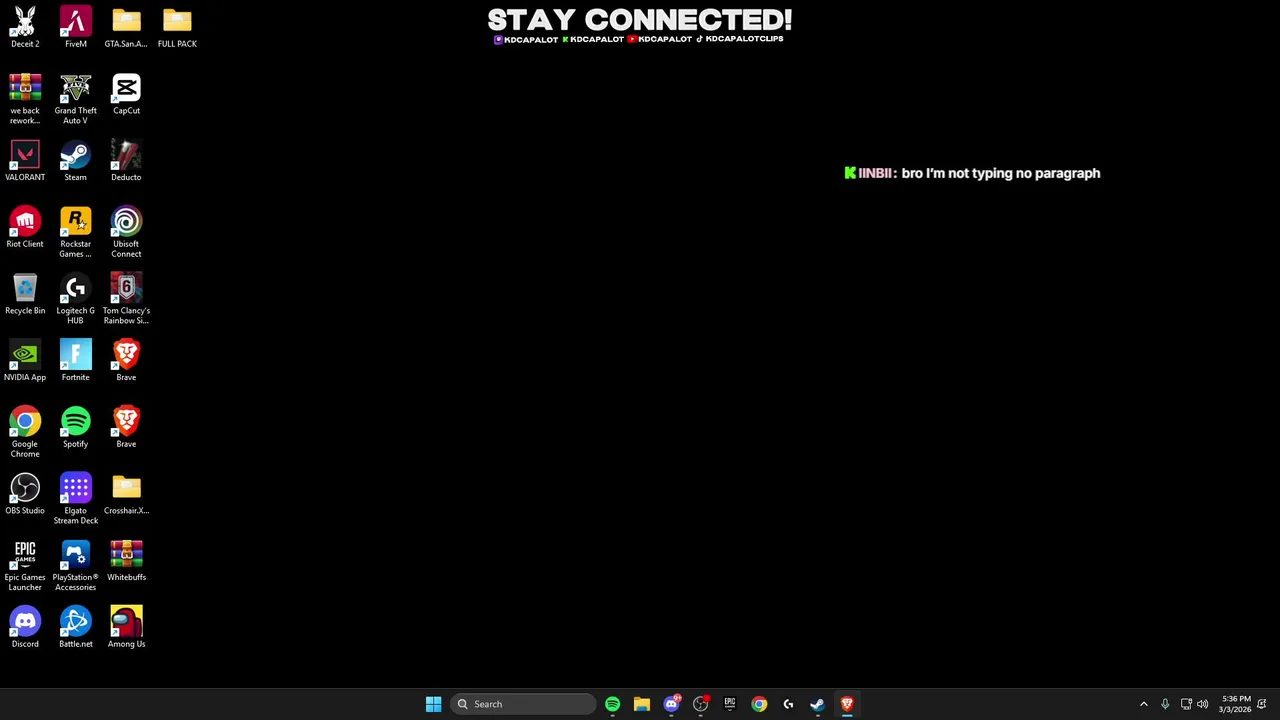Image resolution: width=1280 pixels, height=720 pixels.
Task: Launch the FiveM desktop shortcut
Action: (x=75, y=27)
